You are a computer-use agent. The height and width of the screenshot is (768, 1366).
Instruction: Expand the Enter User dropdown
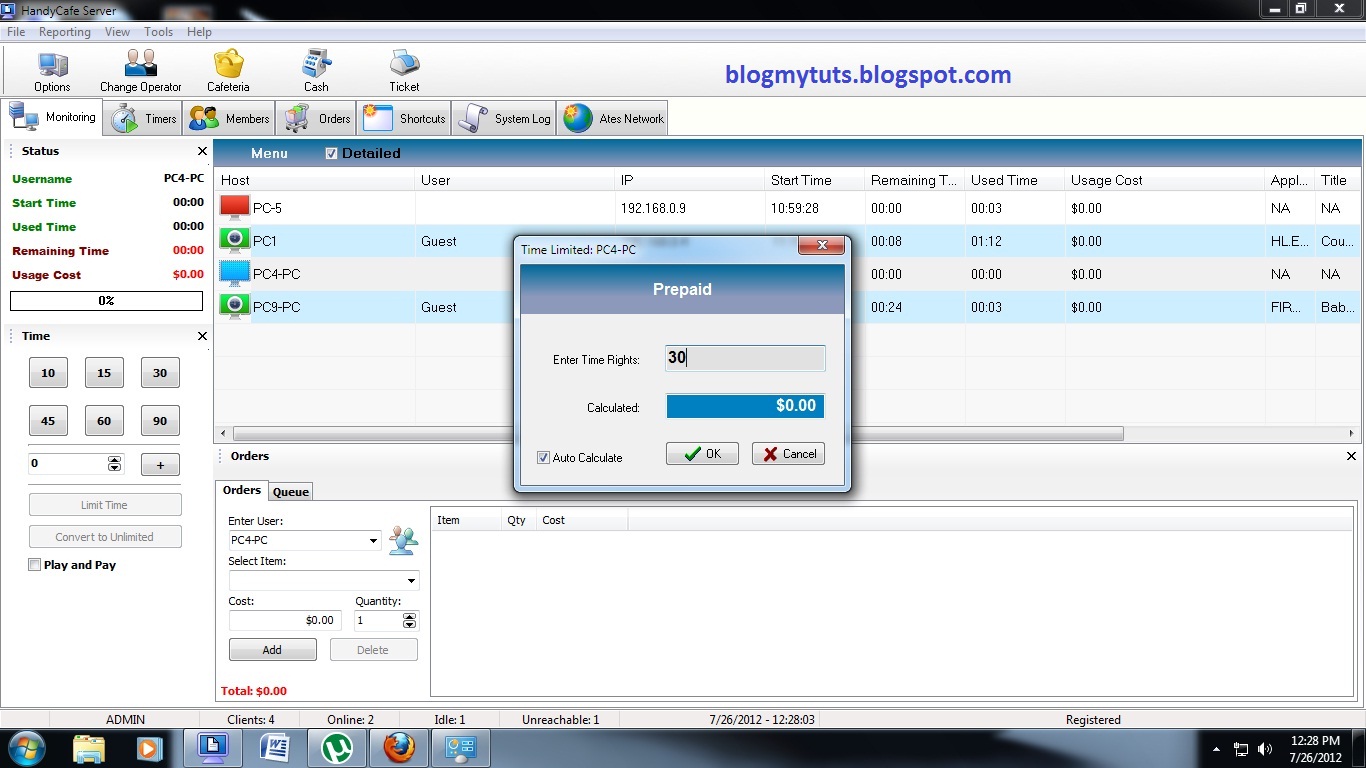click(373, 540)
